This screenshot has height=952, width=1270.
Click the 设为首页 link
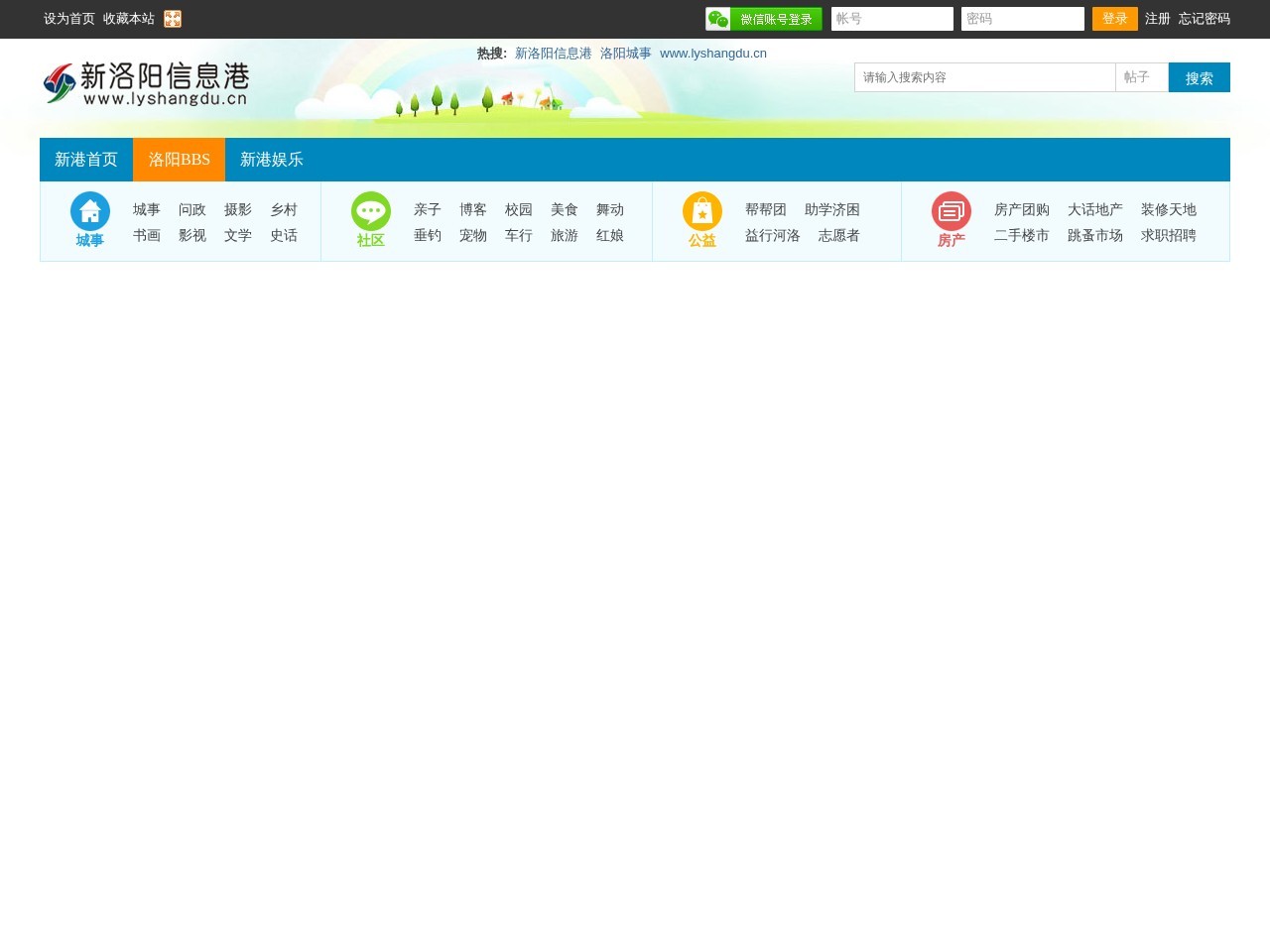pos(67,18)
